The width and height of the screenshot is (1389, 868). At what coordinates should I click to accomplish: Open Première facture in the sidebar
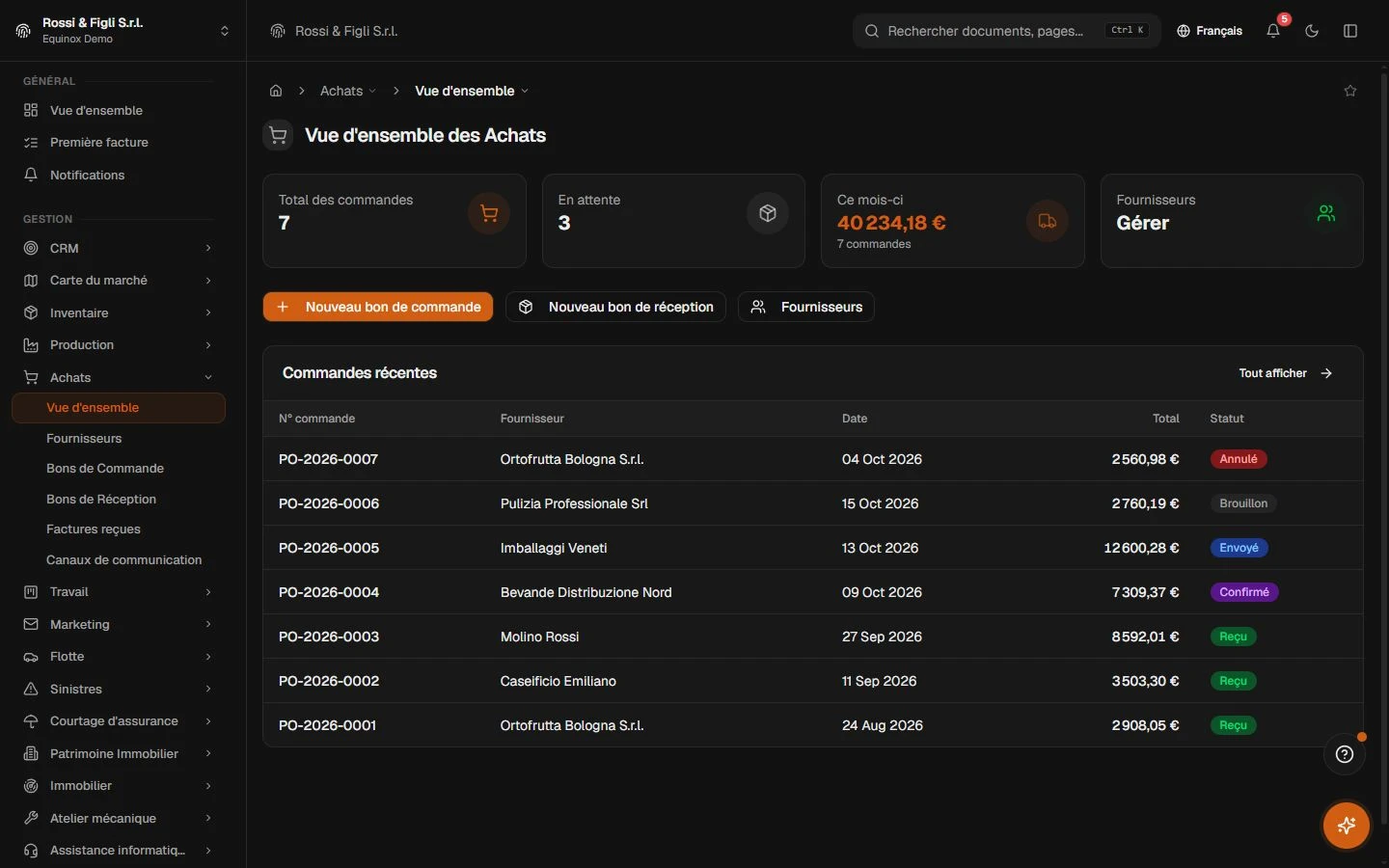pos(118,143)
